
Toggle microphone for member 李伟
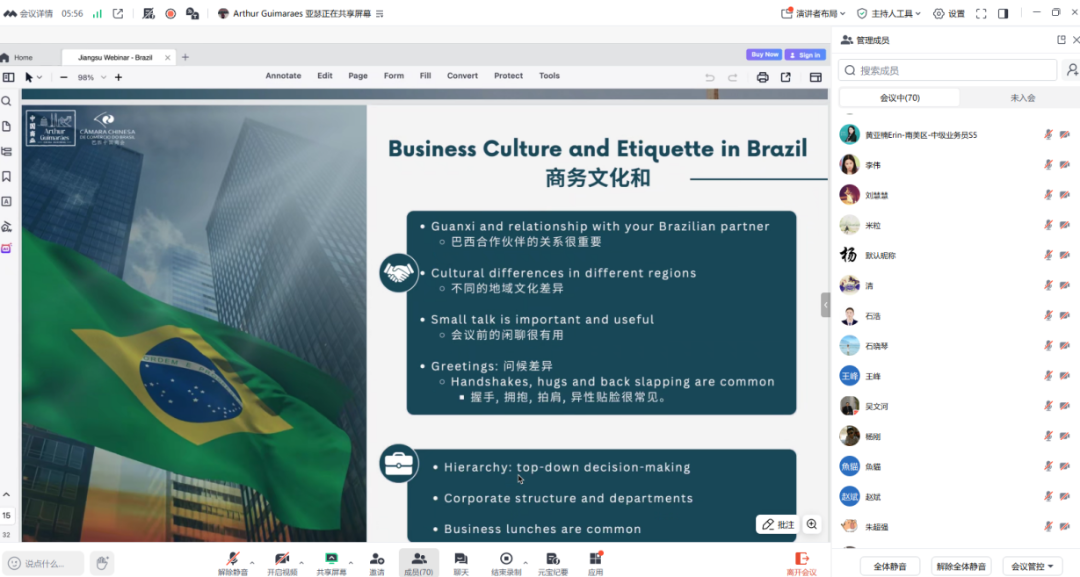point(1048,165)
